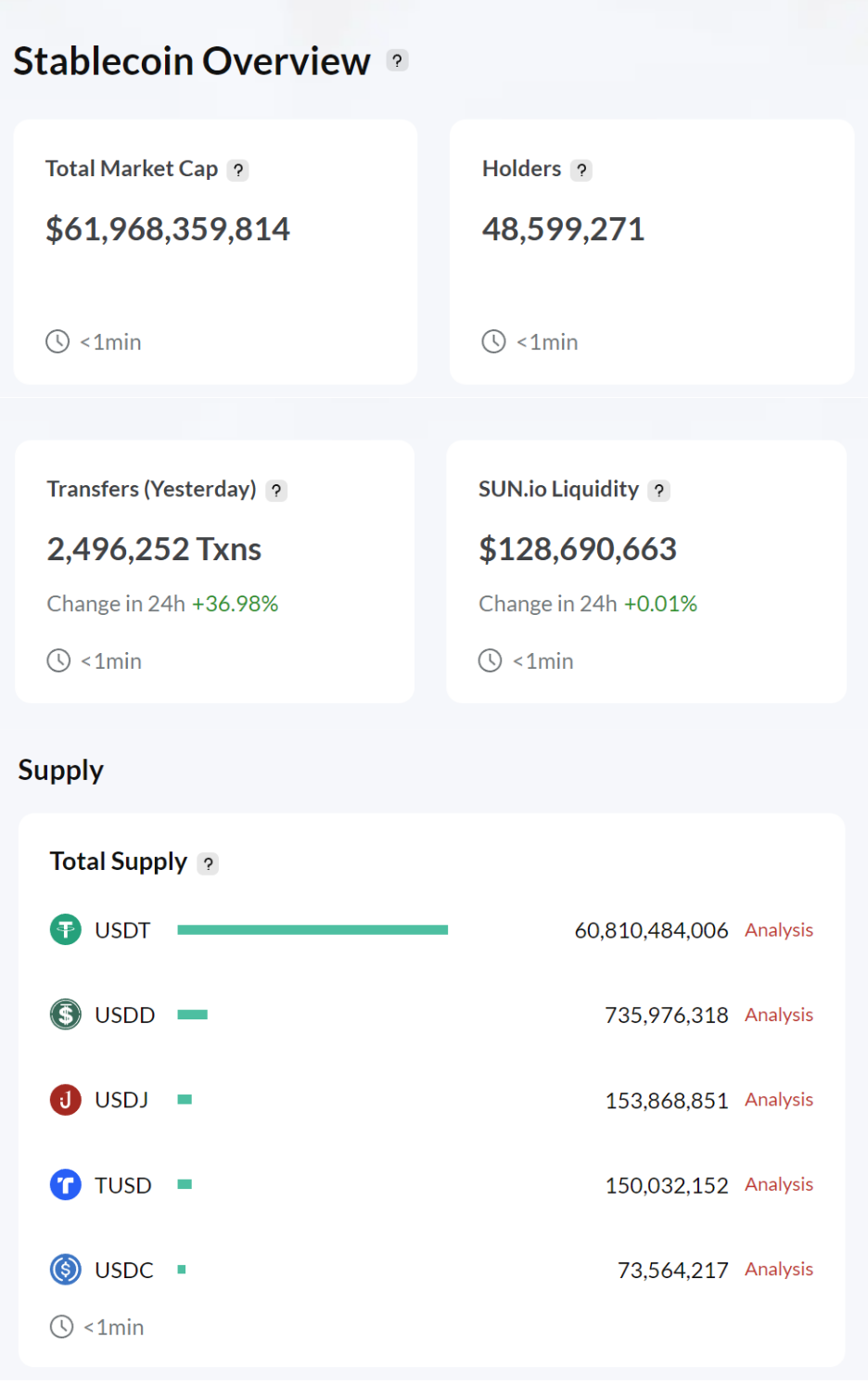Click clock icon in Holders card
Image resolution: width=868 pixels, height=1382 pixels.
point(493,341)
